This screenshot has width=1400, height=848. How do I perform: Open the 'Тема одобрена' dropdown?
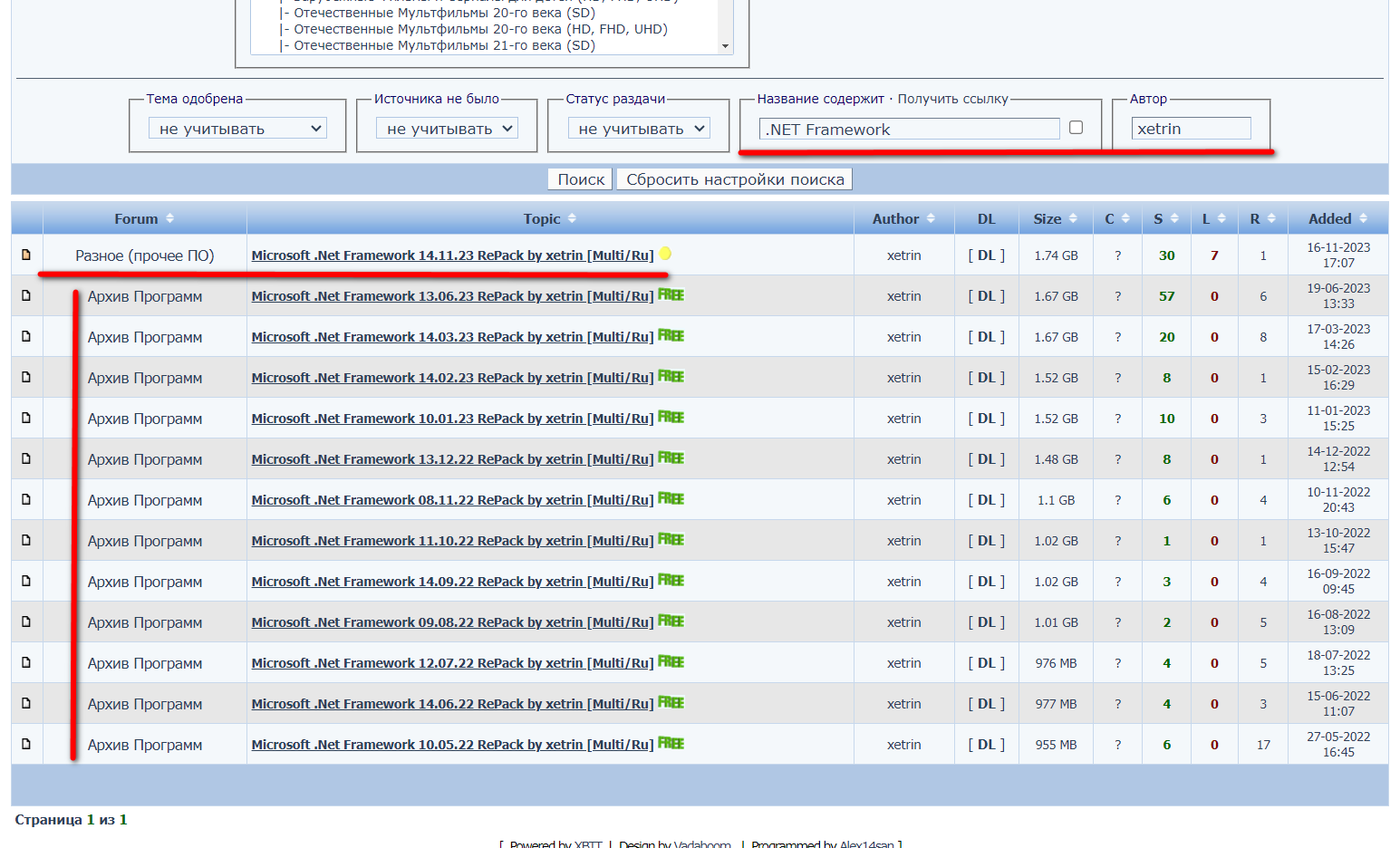pyautogui.click(x=237, y=129)
